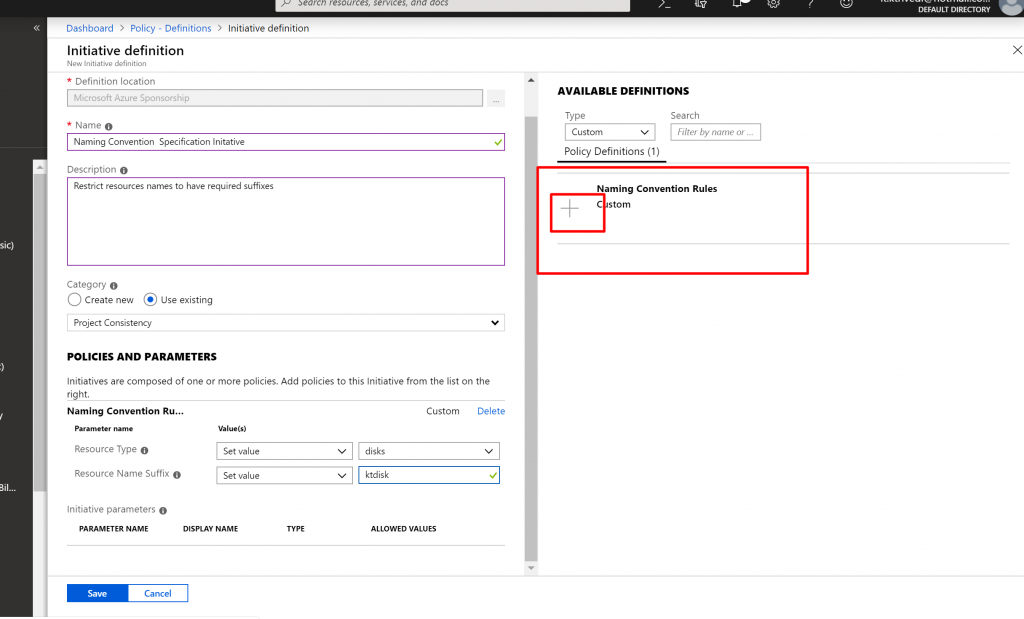Add the Naming Convention Rules policy with plus icon
Image resolution: width=1024 pixels, height=619 pixels.
pyautogui.click(x=569, y=208)
